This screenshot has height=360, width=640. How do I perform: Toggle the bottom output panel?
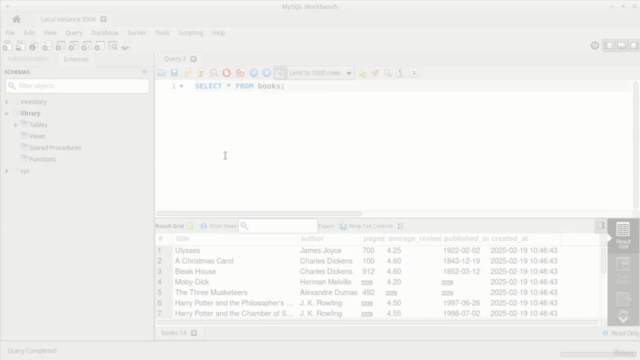pyautogui.click(x=622, y=46)
